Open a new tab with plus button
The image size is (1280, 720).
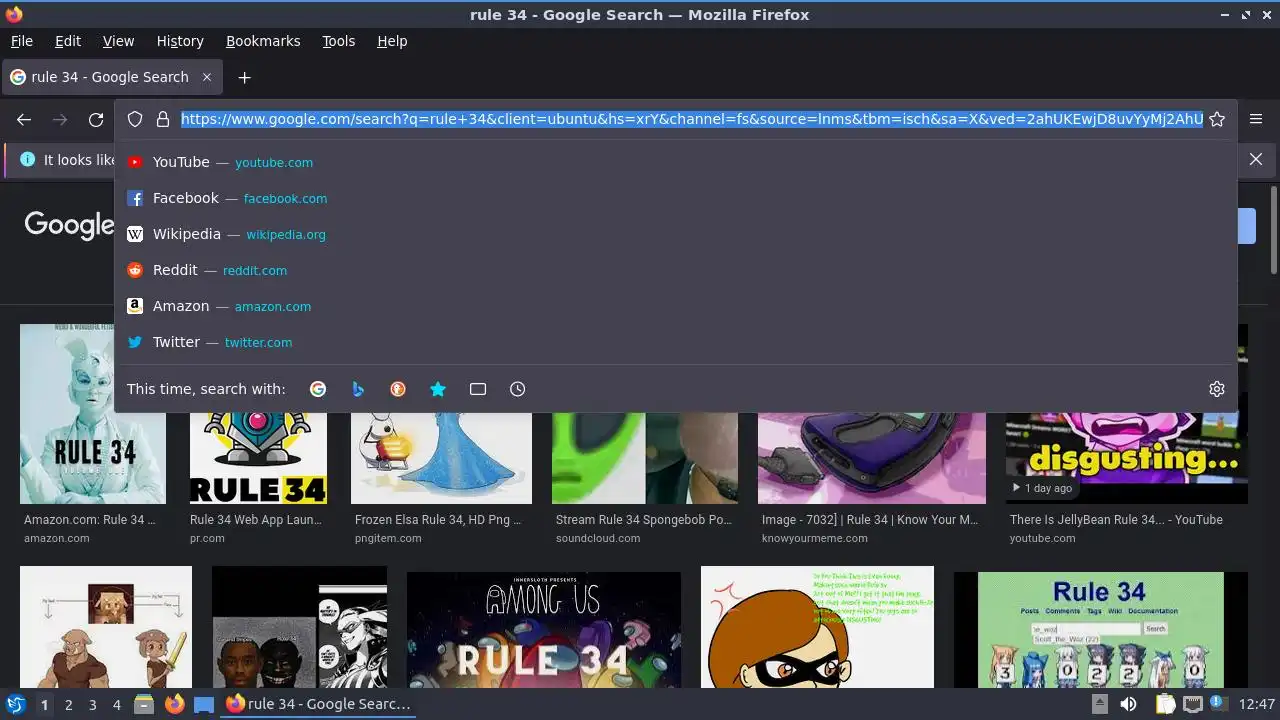pos(244,77)
